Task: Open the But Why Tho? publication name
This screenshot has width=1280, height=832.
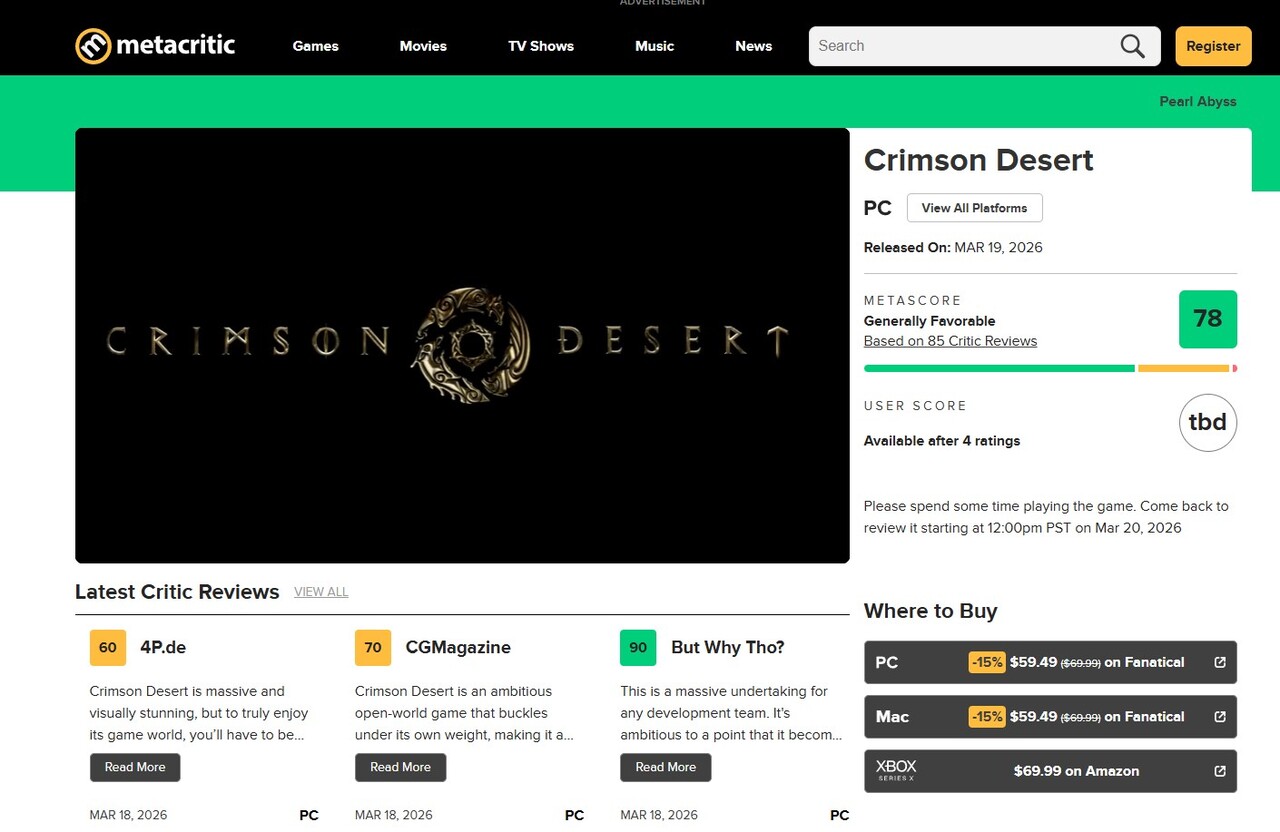Action: [x=728, y=647]
